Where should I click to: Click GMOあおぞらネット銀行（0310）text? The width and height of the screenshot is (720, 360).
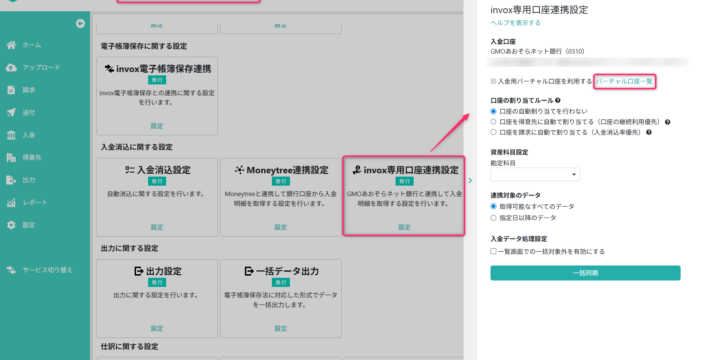pyautogui.click(x=537, y=51)
